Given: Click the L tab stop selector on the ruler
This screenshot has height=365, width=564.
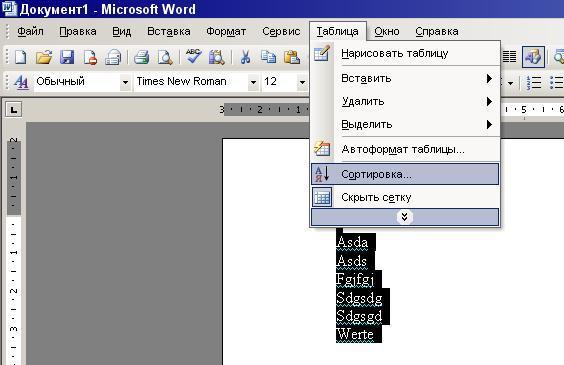Looking at the screenshot, I should point(14,110).
